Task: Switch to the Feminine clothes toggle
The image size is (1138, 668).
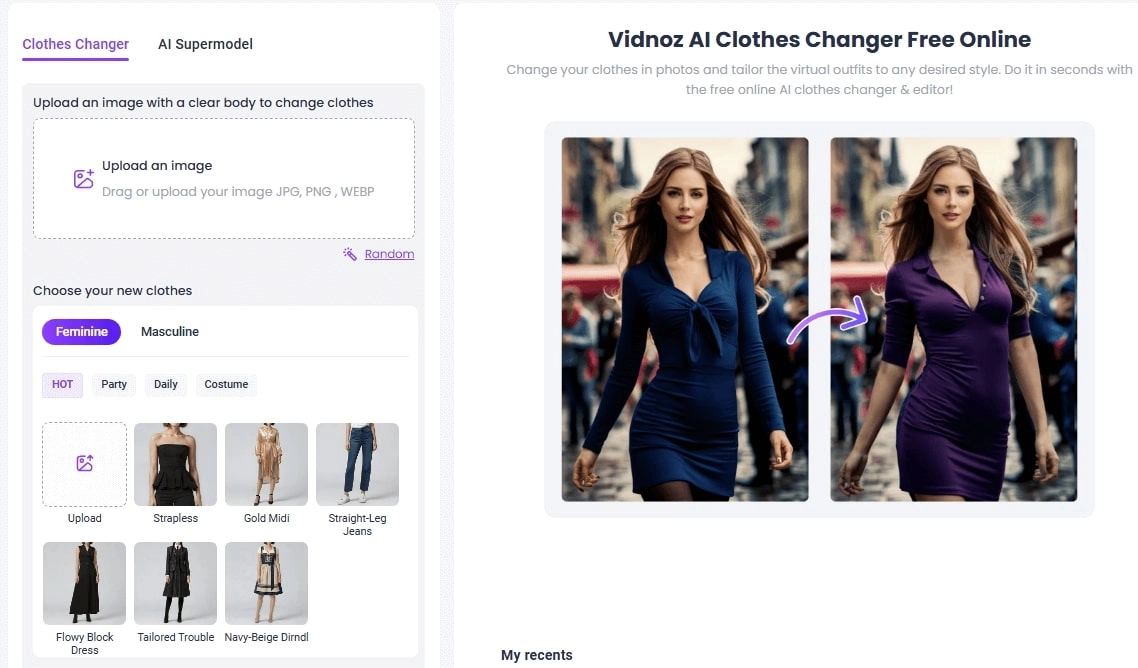Action: coord(81,332)
